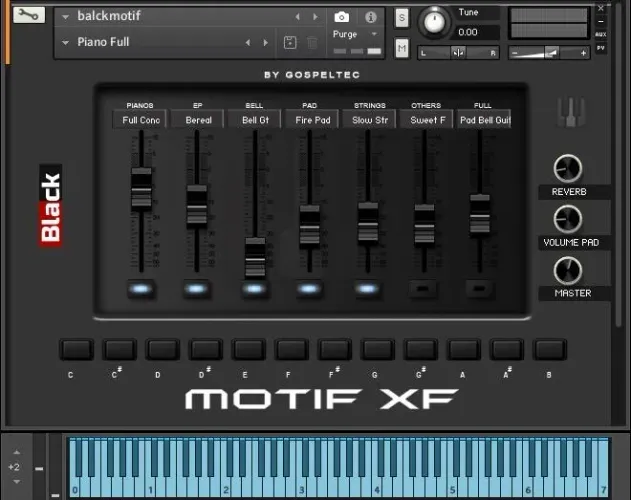Toggle the BELL channel blue LED

[254, 289]
